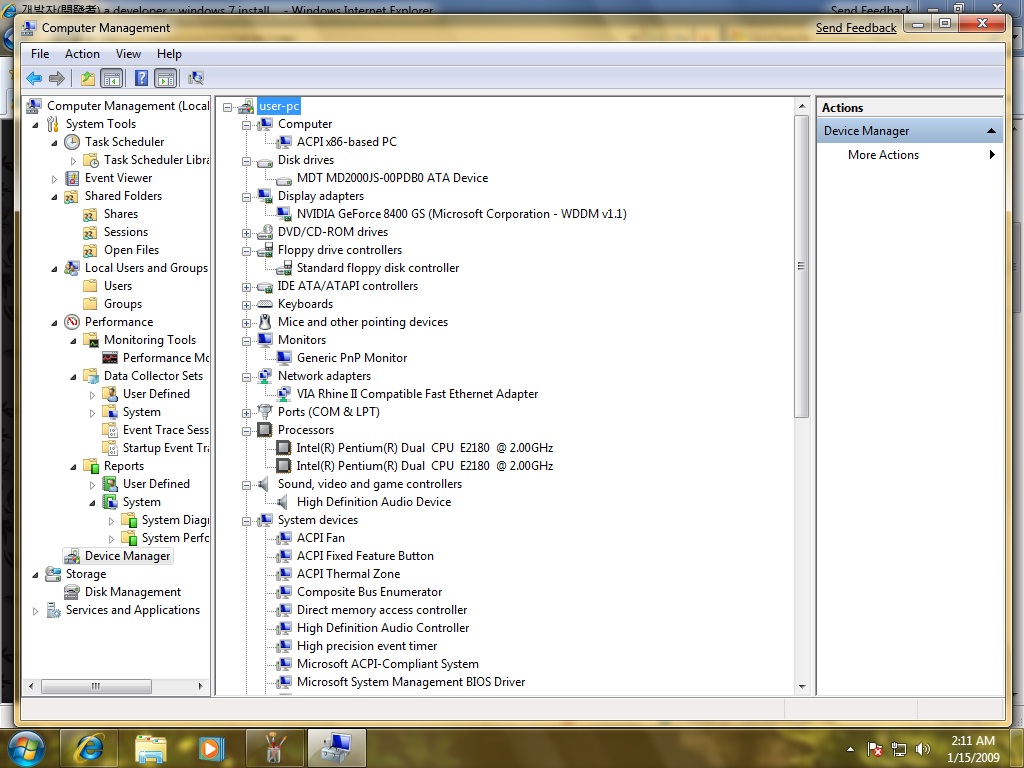Expand Mice and other pointing devices
The width and height of the screenshot is (1024, 768).
(246, 323)
